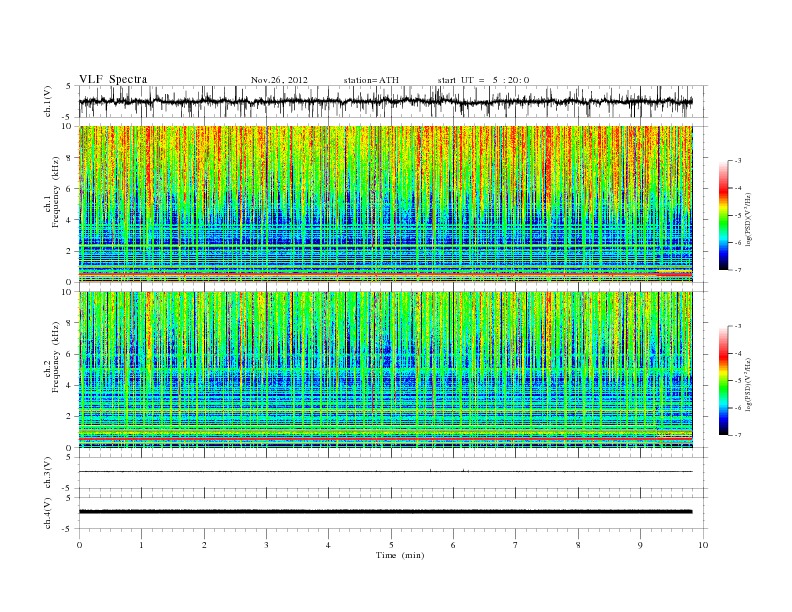The height and width of the screenshot is (612, 792).
Task: Select the date text "Nov.26, 2012"
Action: point(279,80)
